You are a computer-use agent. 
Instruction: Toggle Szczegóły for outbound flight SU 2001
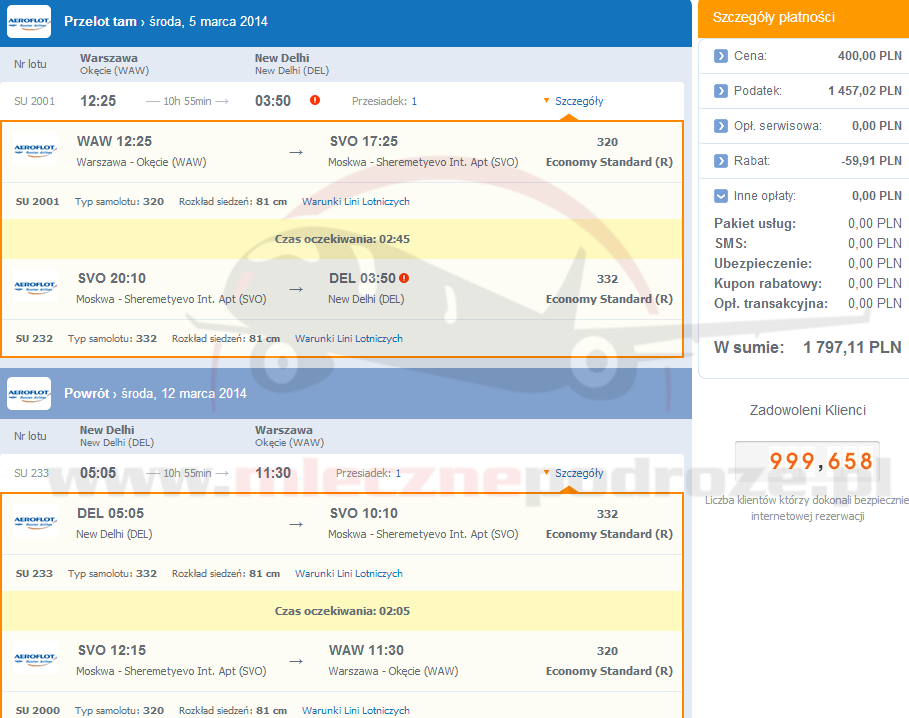[573, 101]
